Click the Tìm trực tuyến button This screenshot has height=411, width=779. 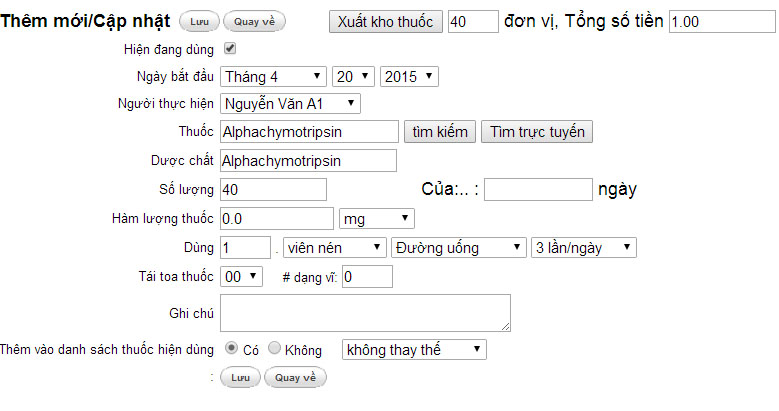537,132
